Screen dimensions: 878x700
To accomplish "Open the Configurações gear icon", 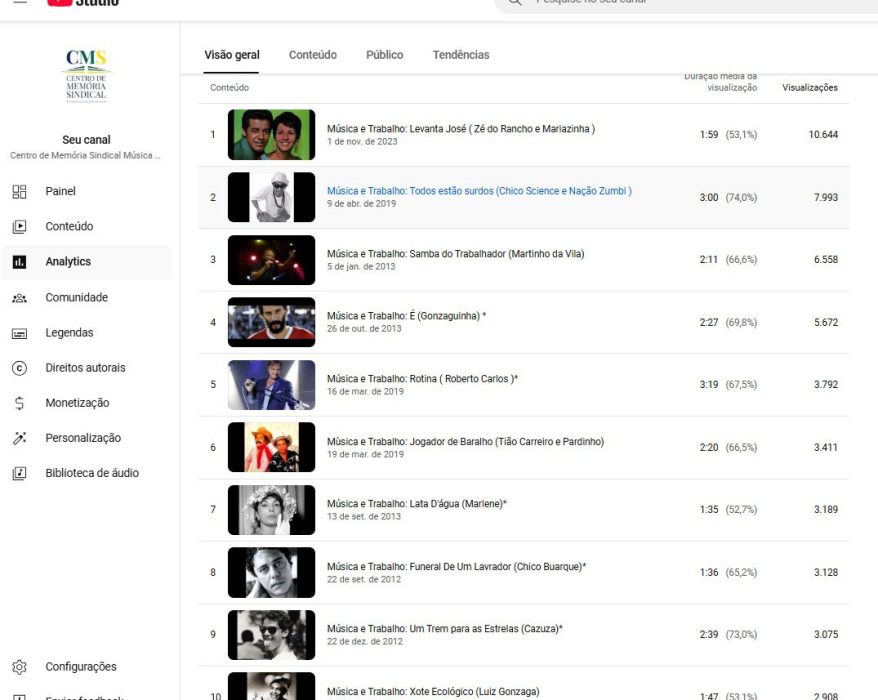I will pyautogui.click(x=19, y=667).
